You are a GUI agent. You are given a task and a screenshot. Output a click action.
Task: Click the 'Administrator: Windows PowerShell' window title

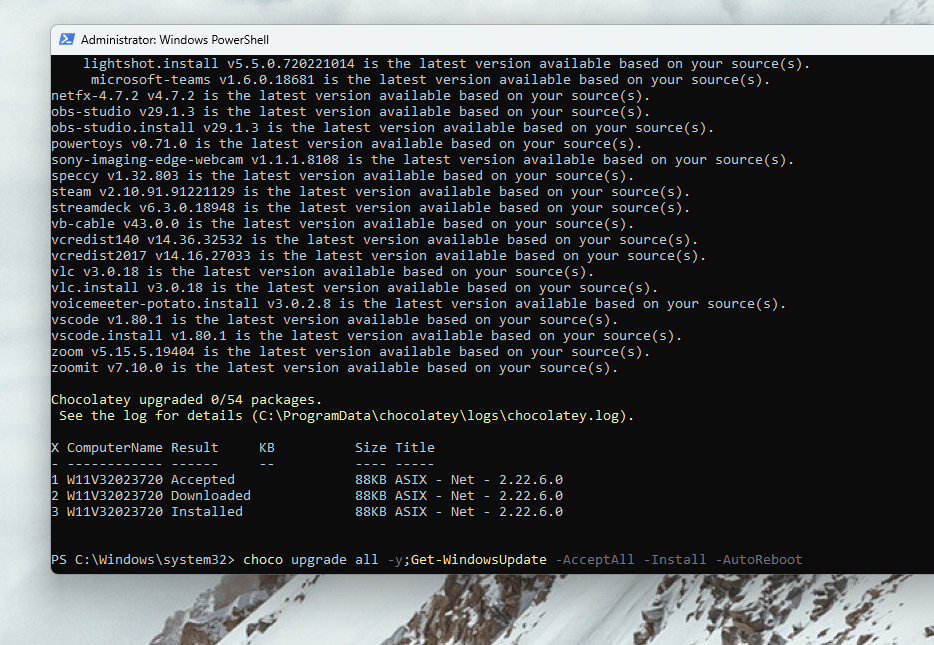tap(175, 40)
